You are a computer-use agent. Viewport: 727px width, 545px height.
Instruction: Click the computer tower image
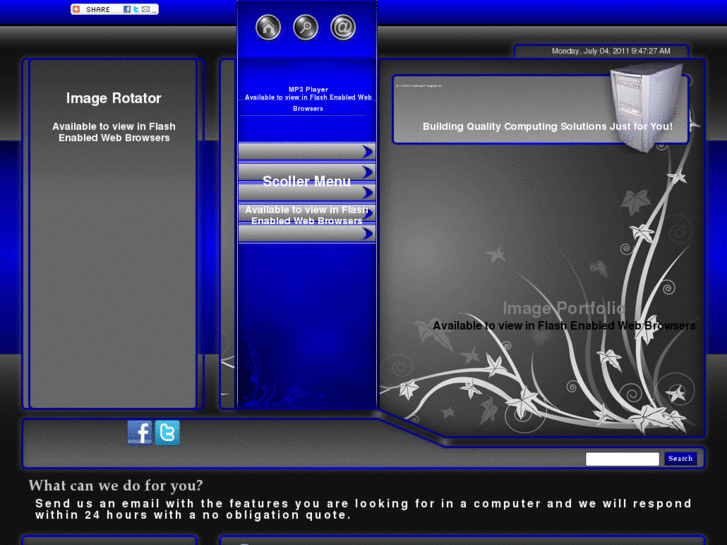click(648, 107)
